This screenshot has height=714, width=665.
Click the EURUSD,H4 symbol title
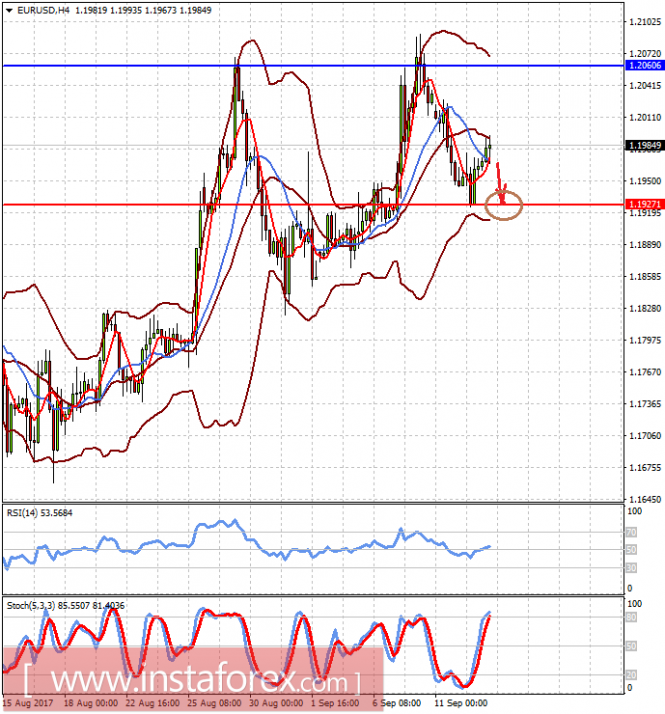pyautogui.click(x=43, y=10)
